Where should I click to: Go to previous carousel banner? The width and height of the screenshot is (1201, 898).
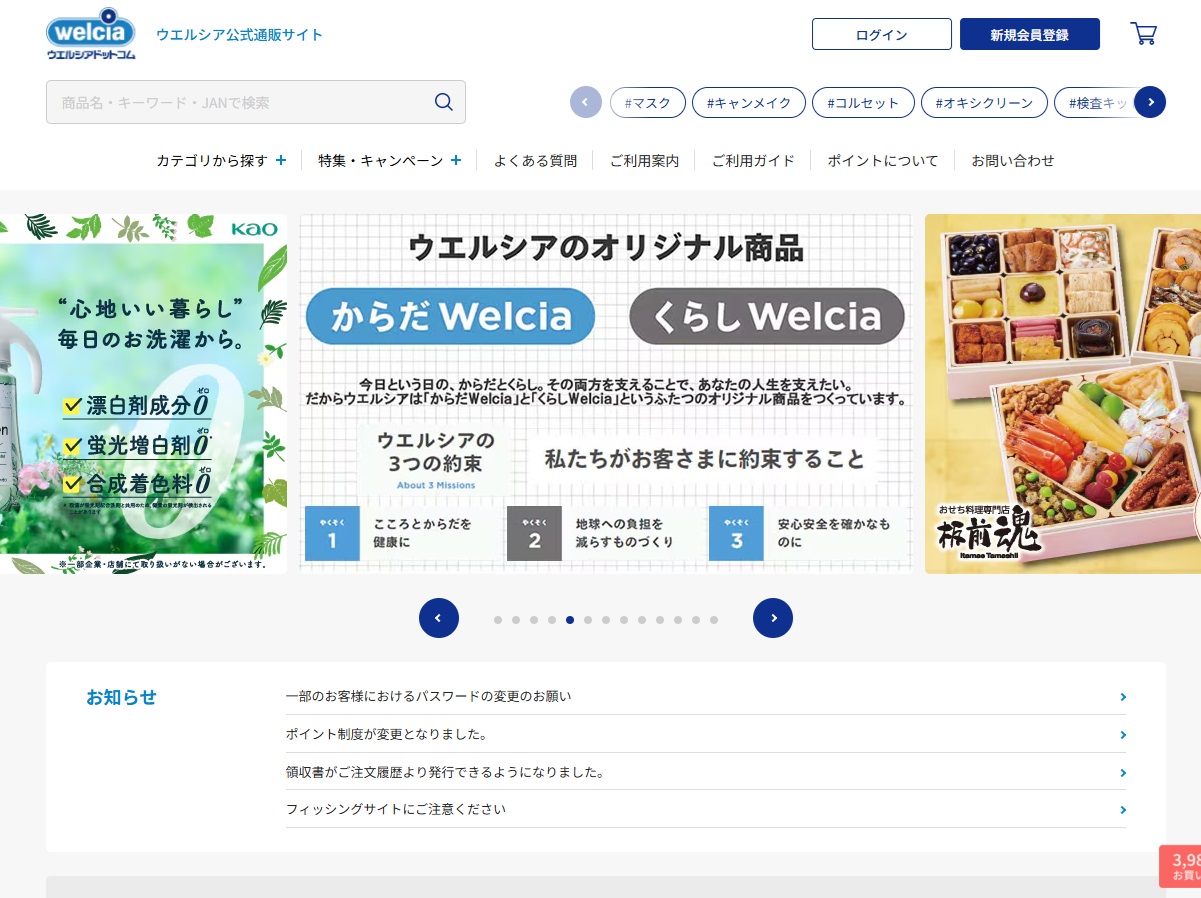438,618
